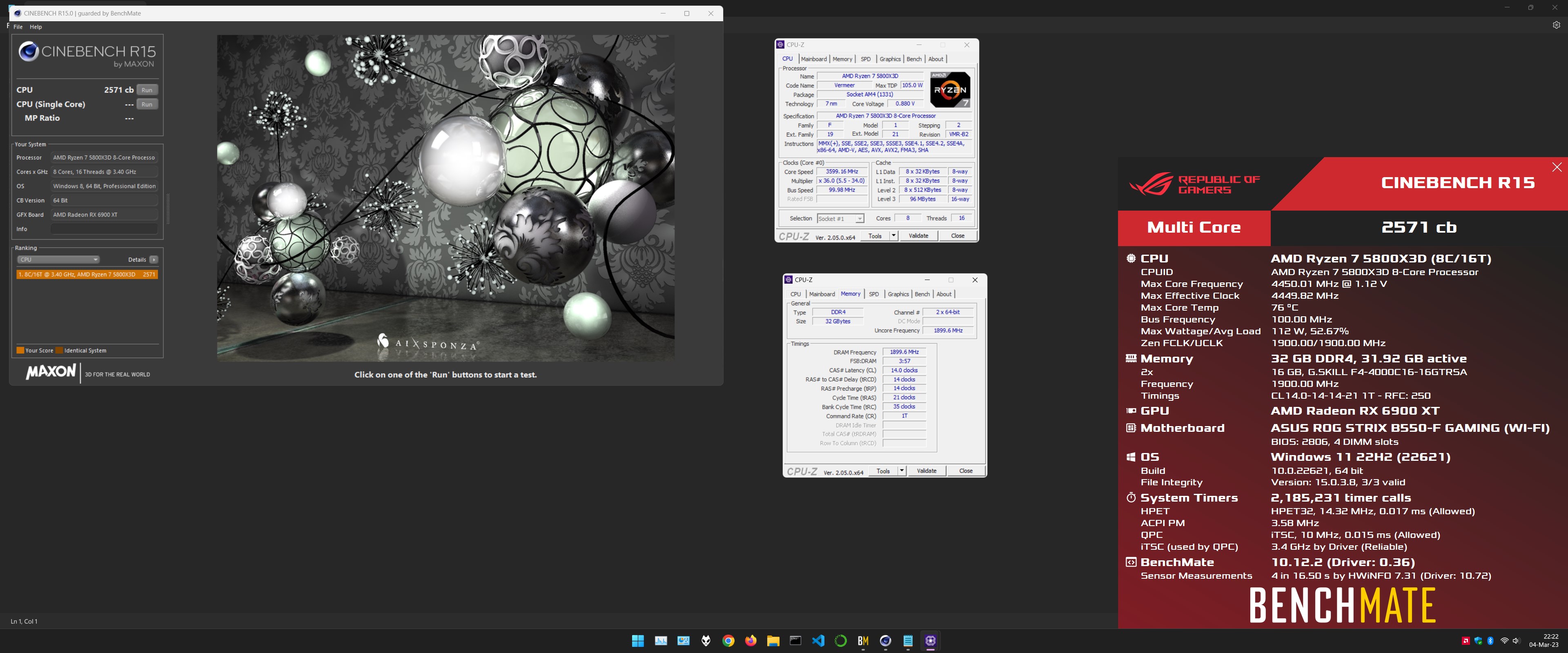Open File Explorer from the taskbar

click(773, 640)
